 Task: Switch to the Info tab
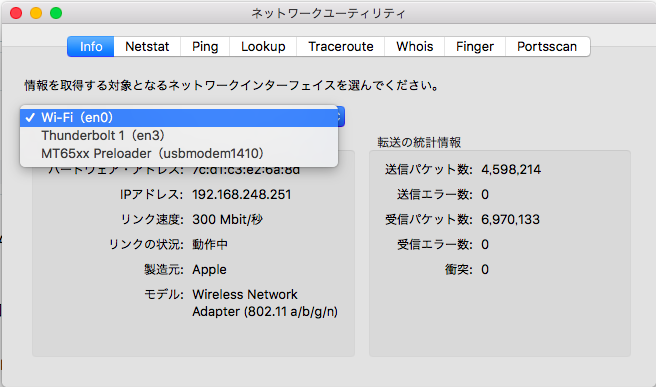pyautogui.click(x=91, y=46)
